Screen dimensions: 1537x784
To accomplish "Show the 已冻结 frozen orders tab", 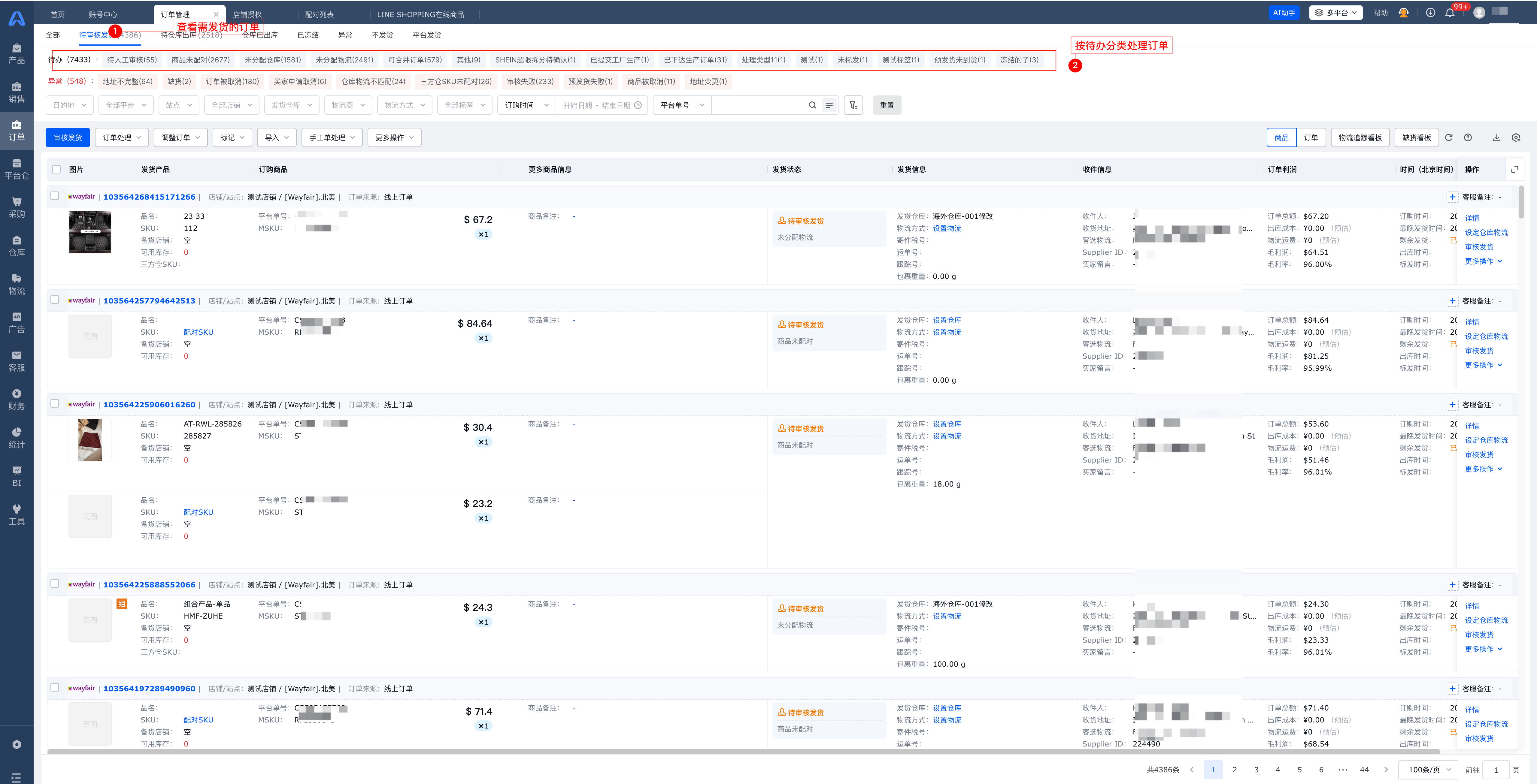I will pos(308,35).
